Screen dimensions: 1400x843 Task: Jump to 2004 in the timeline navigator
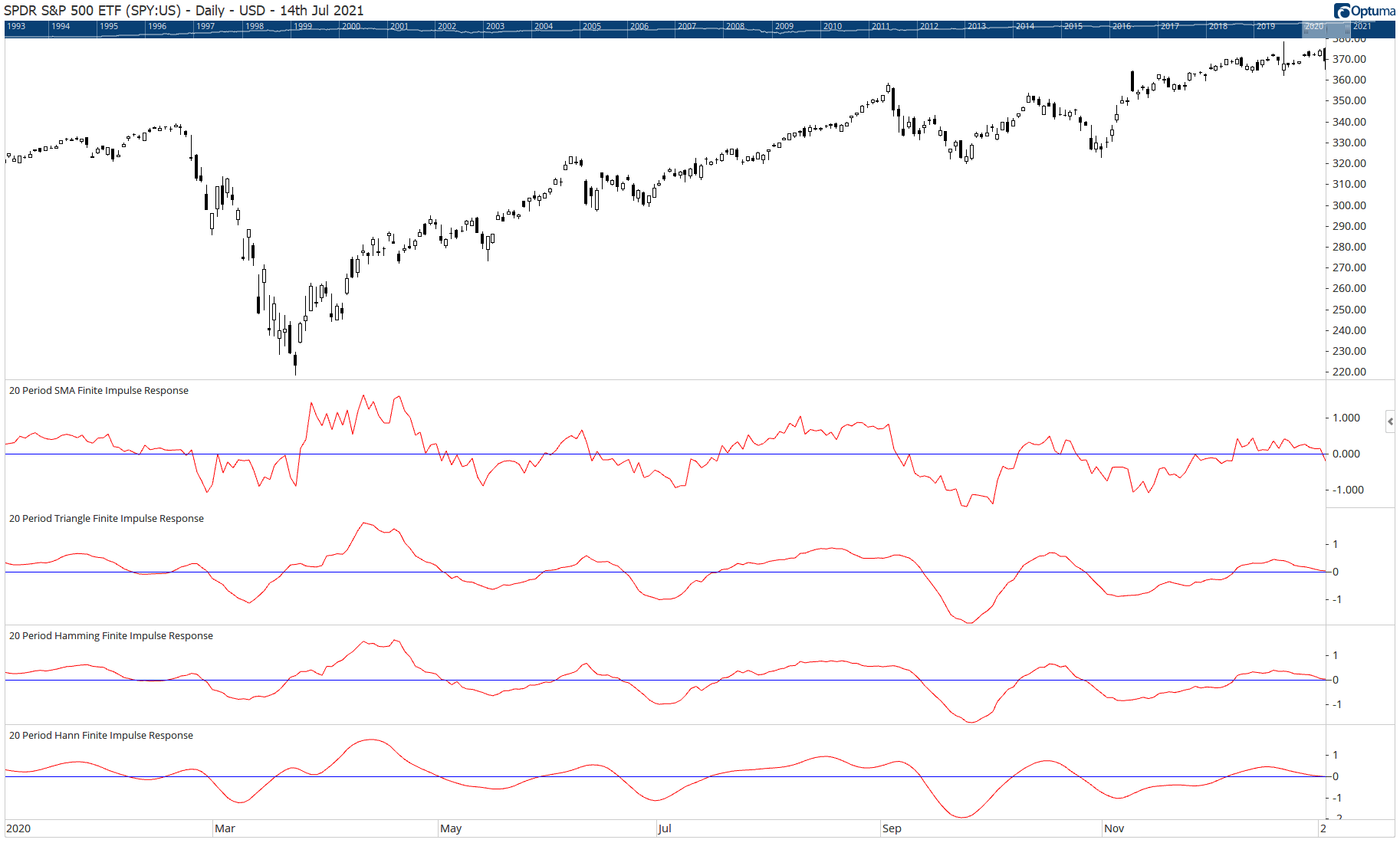pos(544,26)
